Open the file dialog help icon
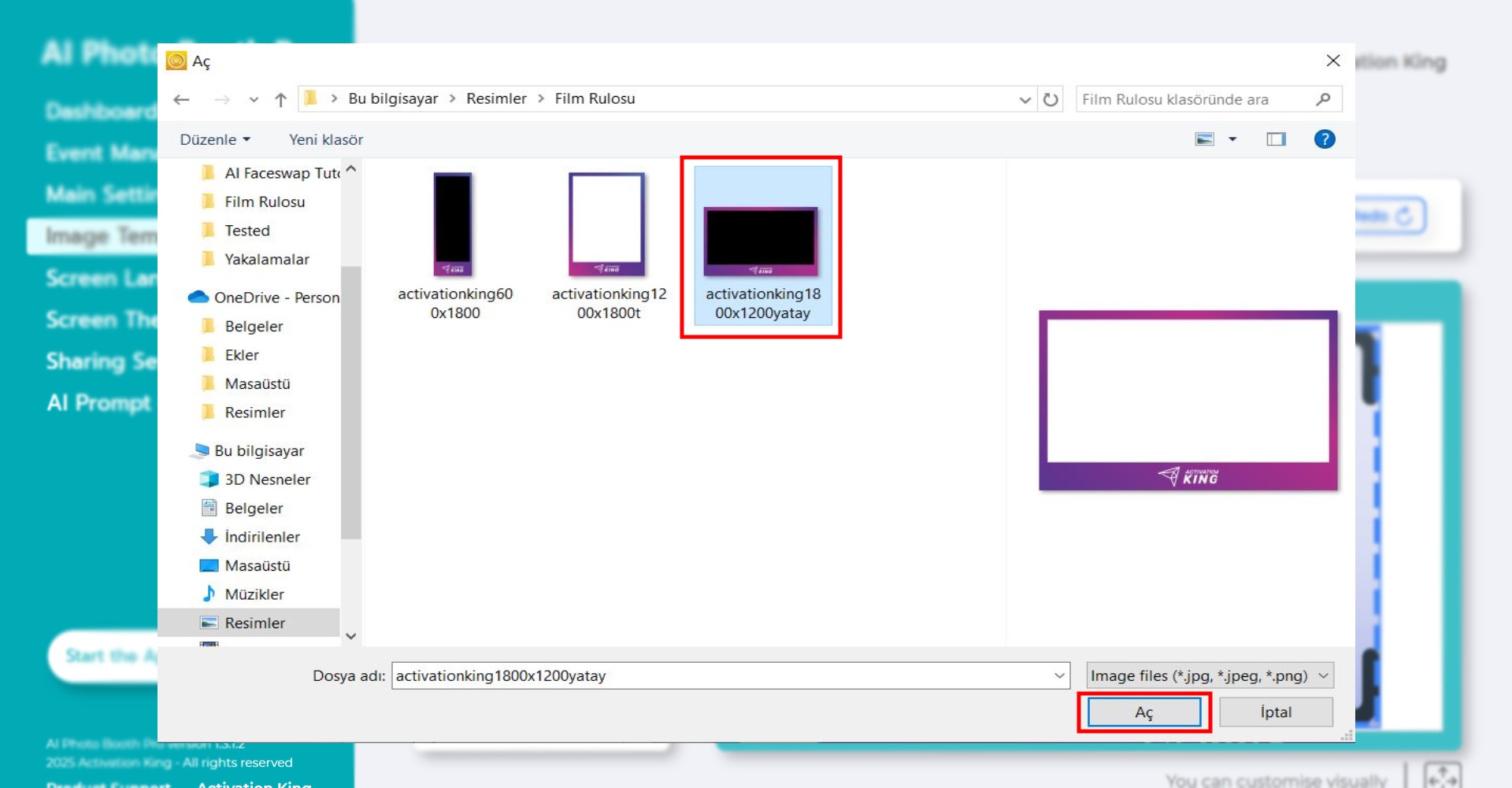Viewport: 1512px width, 788px height. point(1324,139)
